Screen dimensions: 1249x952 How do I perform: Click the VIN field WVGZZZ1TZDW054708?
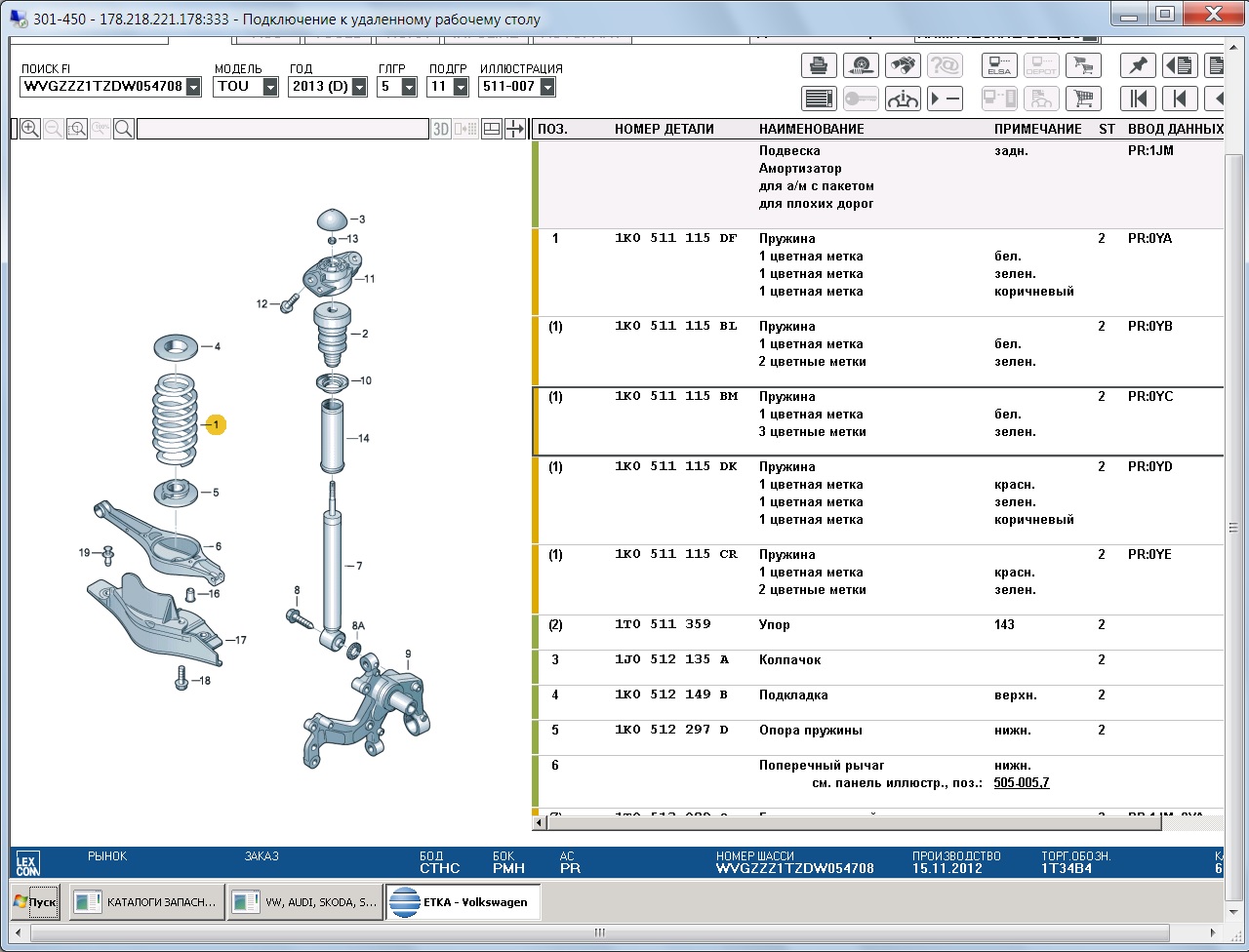pos(102,87)
